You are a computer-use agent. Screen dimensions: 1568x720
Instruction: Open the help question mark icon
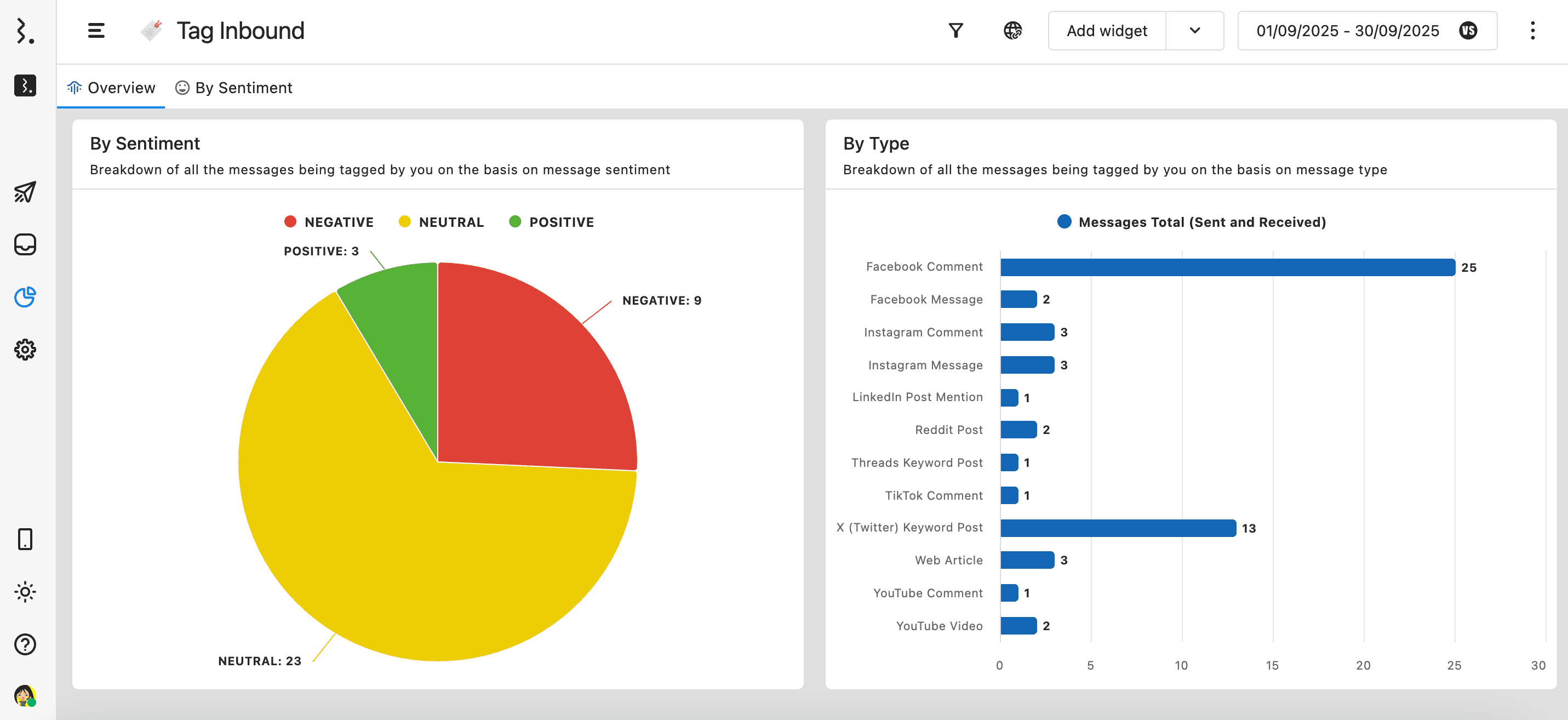(25, 644)
